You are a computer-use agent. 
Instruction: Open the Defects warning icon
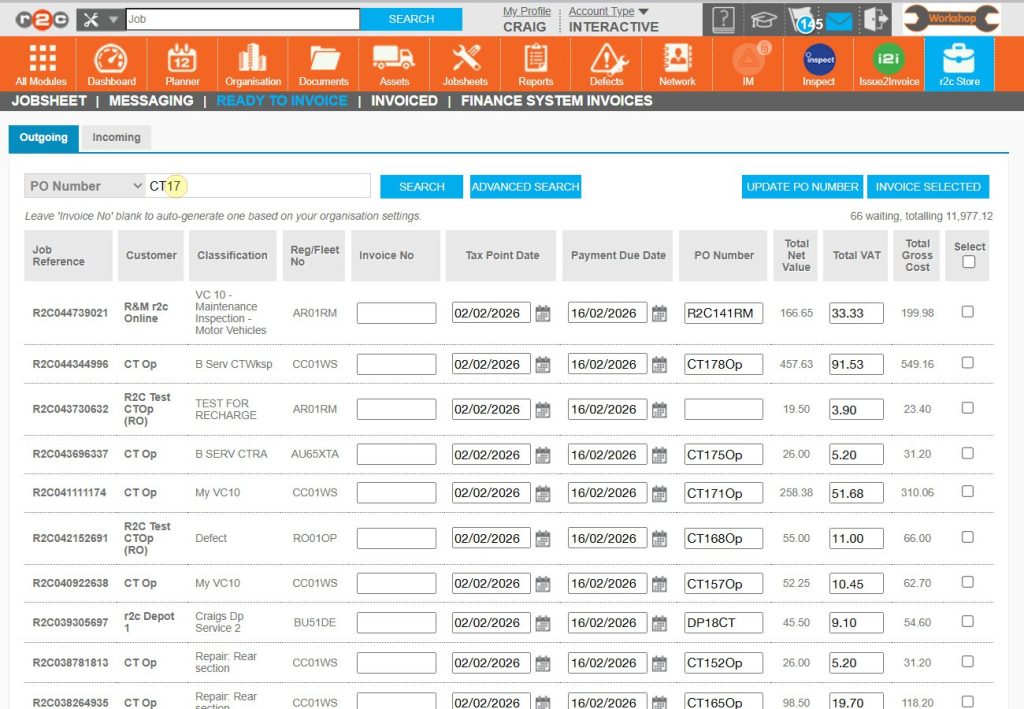pos(606,64)
